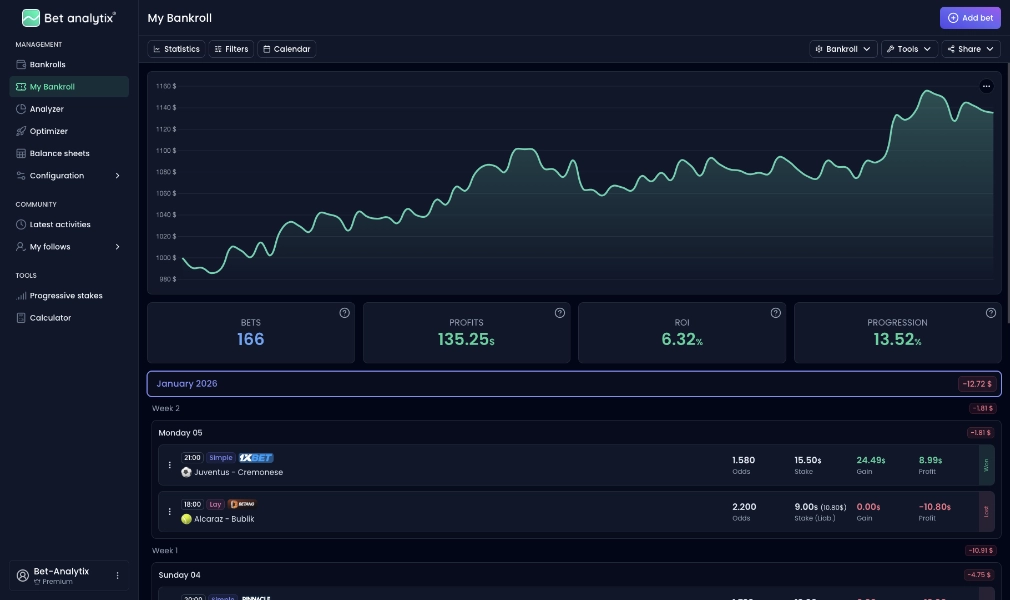Image resolution: width=1010 pixels, height=600 pixels.
Task: Open the chart options menu with three dots
Action: [986, 86]
